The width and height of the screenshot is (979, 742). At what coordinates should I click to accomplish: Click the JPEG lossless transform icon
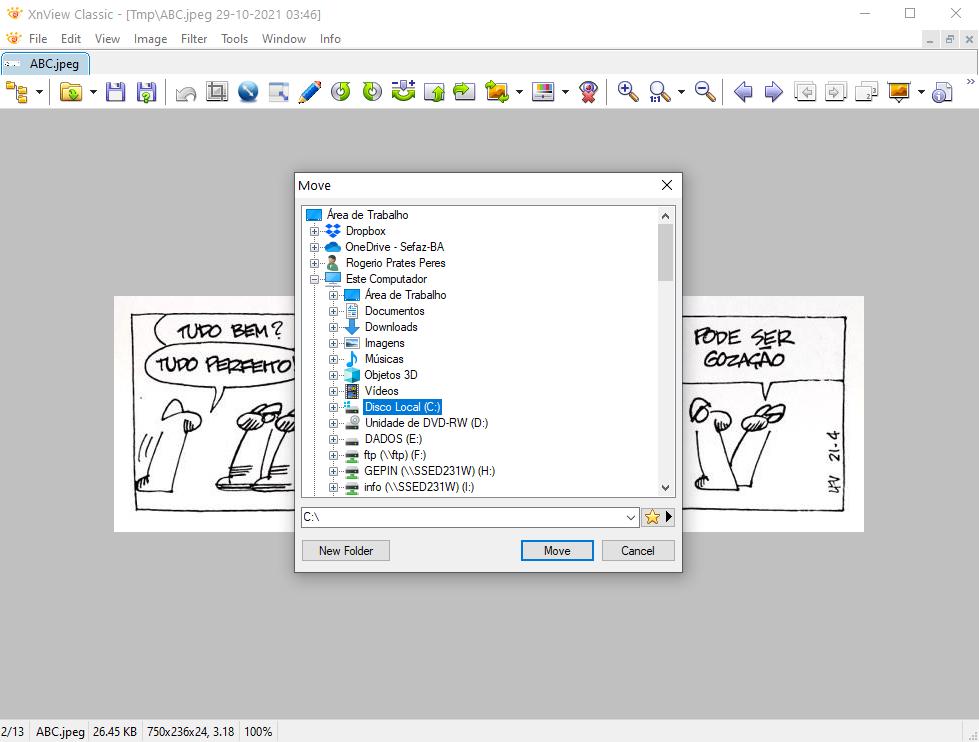pyautogui.click(x=497, y=92)
